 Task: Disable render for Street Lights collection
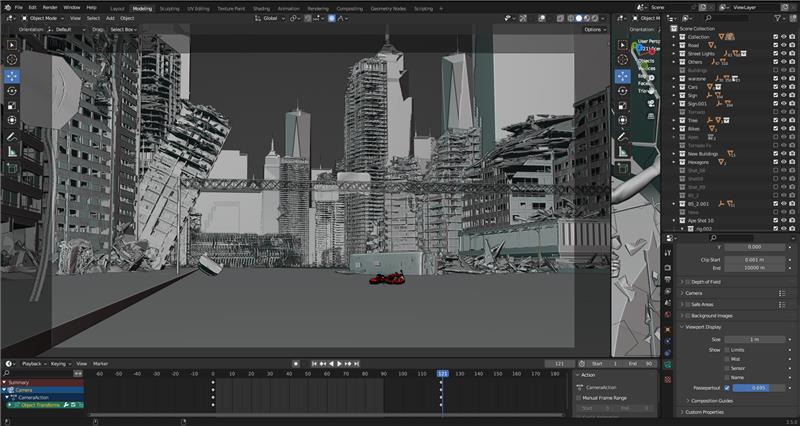tap(792, 54)
